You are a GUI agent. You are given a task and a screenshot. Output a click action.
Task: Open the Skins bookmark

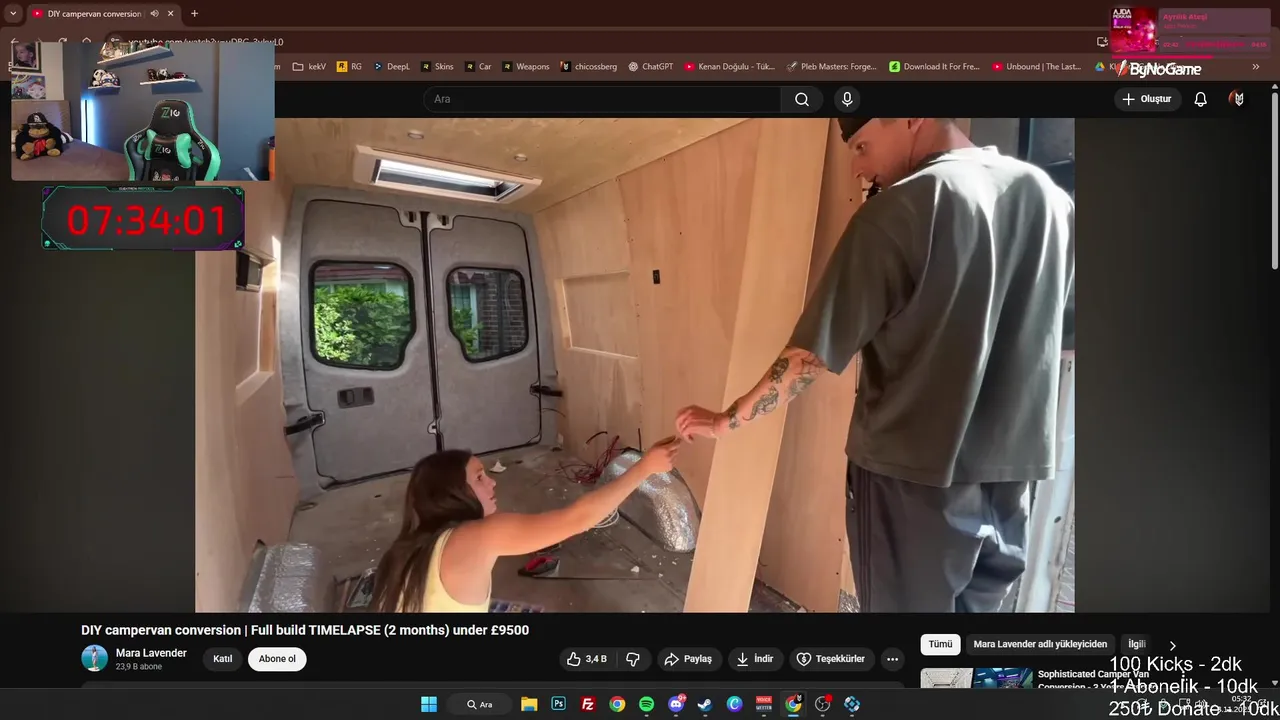pyautogui.click(x=437, y=67)
